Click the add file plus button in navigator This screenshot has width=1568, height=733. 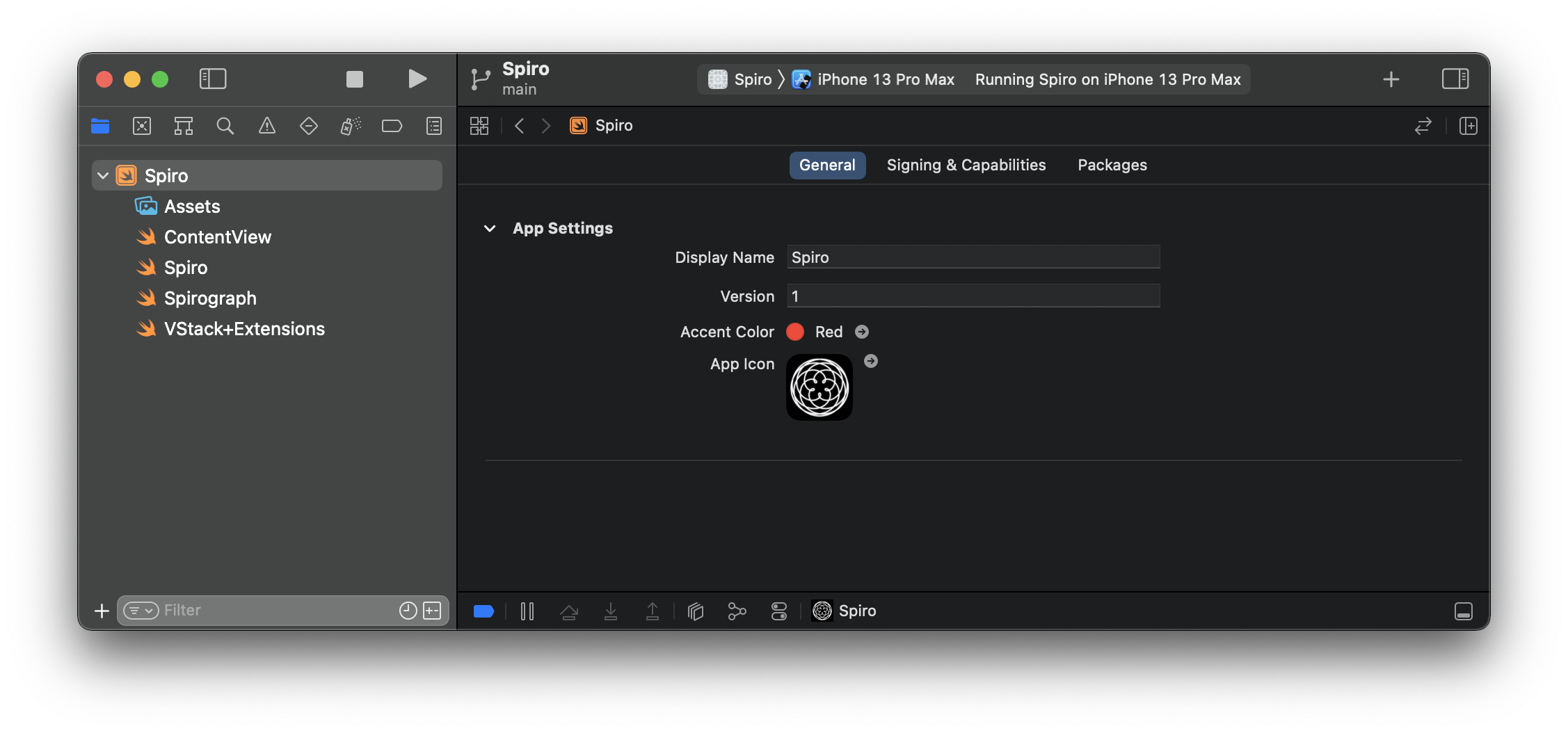click(102, 611)
